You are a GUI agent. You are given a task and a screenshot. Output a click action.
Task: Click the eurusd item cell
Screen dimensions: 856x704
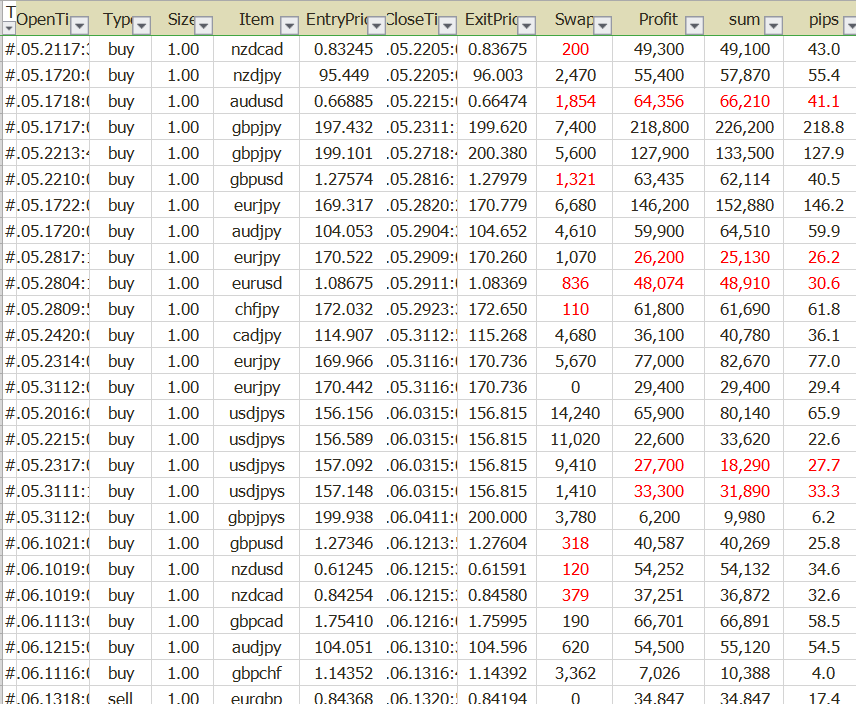(x=257, y=283)
